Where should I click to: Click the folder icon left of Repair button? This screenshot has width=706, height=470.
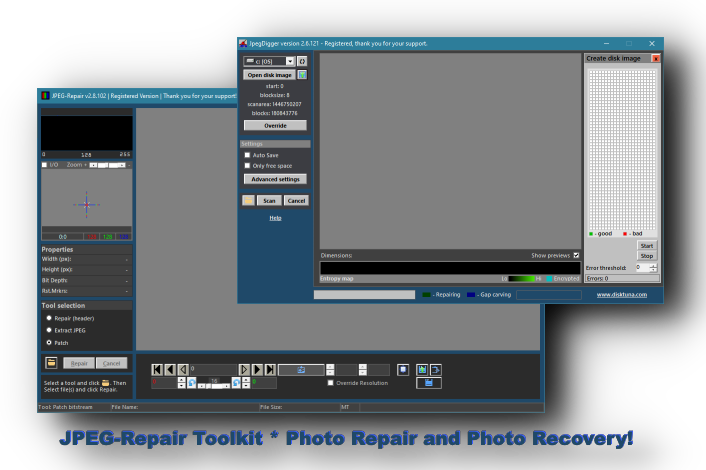(51, 363)
